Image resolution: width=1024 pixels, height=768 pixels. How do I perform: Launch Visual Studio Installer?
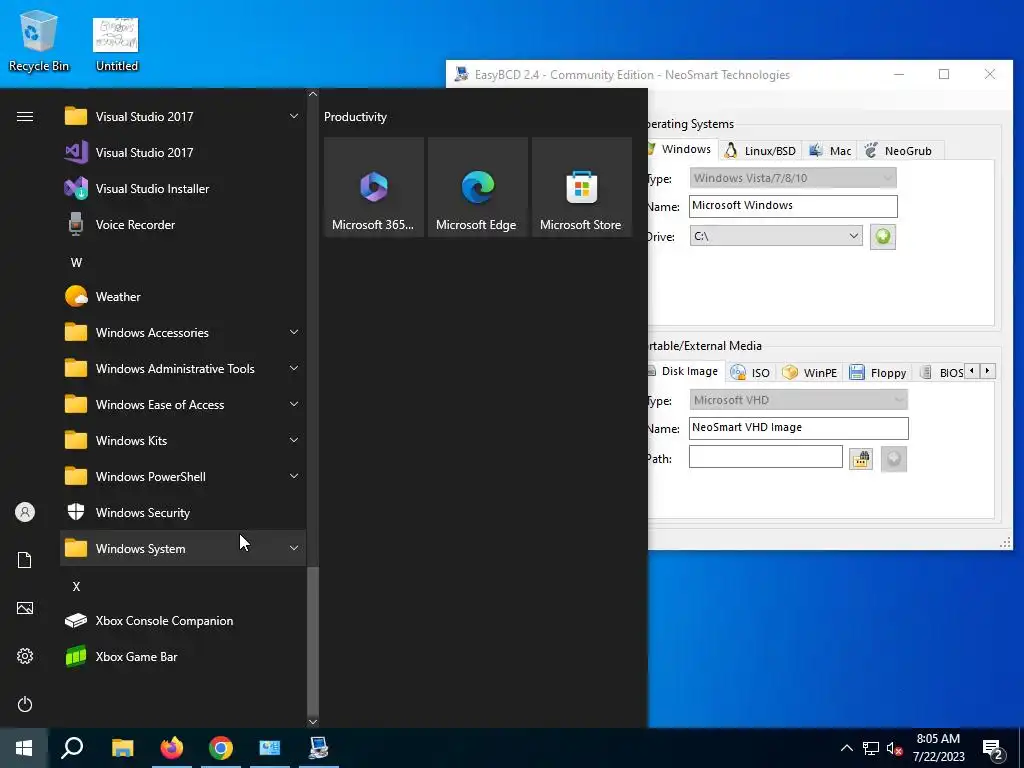[x=183, y=189]
